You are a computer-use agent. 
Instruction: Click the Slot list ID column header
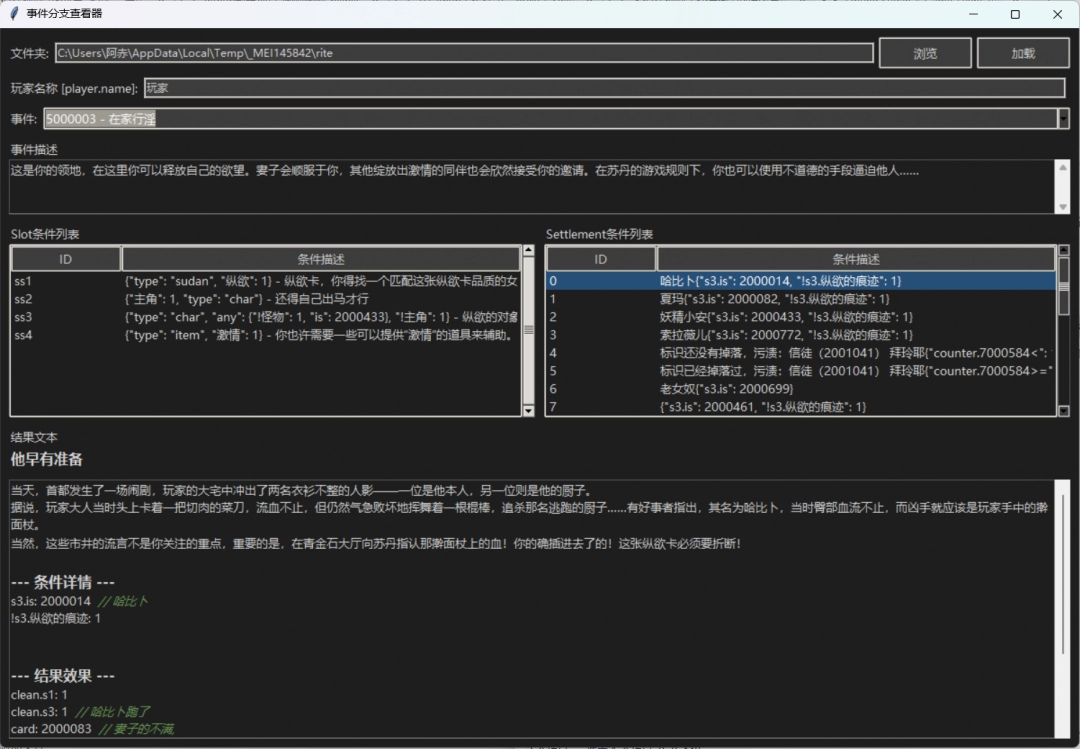coord(66,259)
